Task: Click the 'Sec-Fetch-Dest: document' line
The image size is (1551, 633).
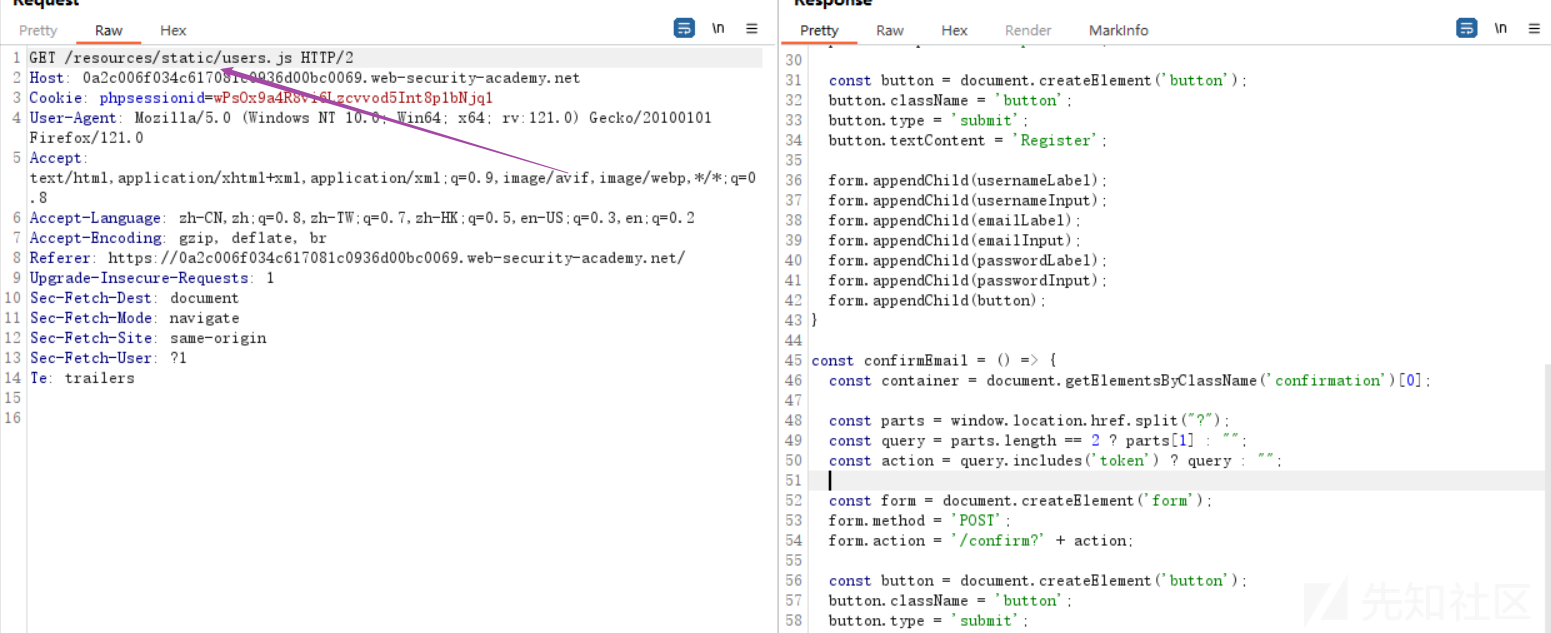Action: [134, 298]
